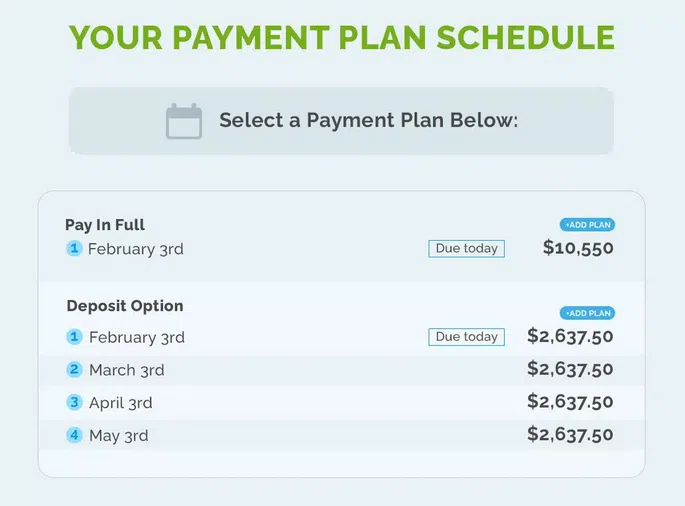
Task: Select the number 4 badge beside May 3rd
Action: (74, 435)
